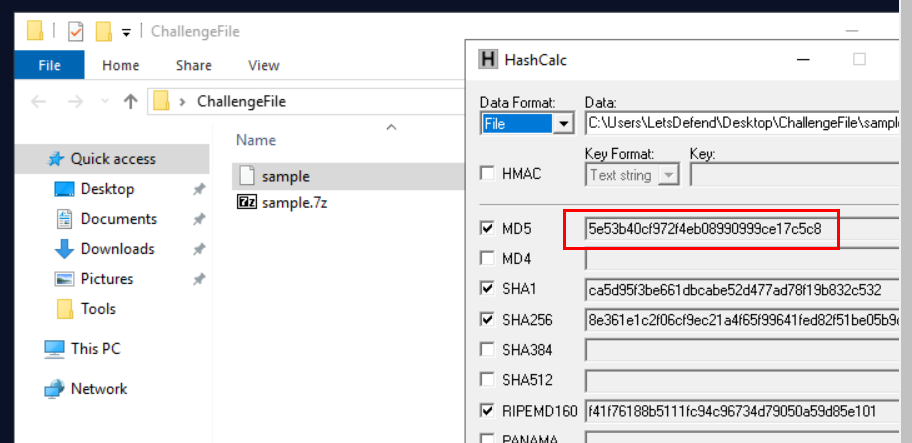Uncheck the SHA256 checkbox

click(487, 320)
